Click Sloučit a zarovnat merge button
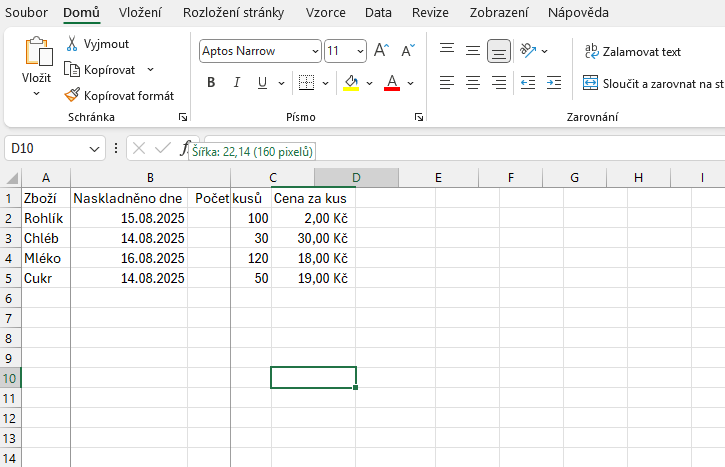This screenshot has width=725, height=467. (x=653, y=84)
